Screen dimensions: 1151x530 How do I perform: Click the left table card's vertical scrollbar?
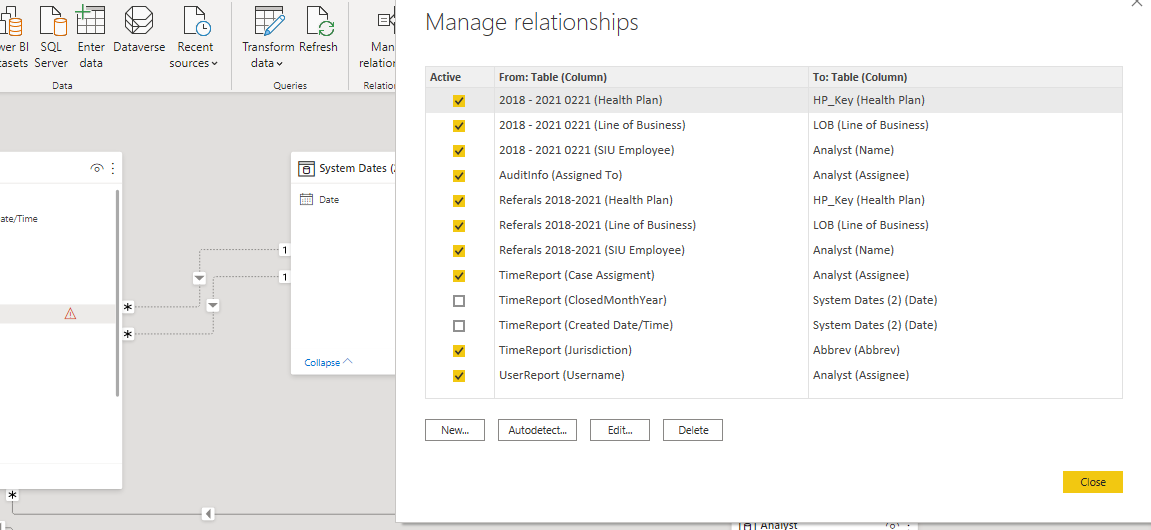[x=117, y=292]
